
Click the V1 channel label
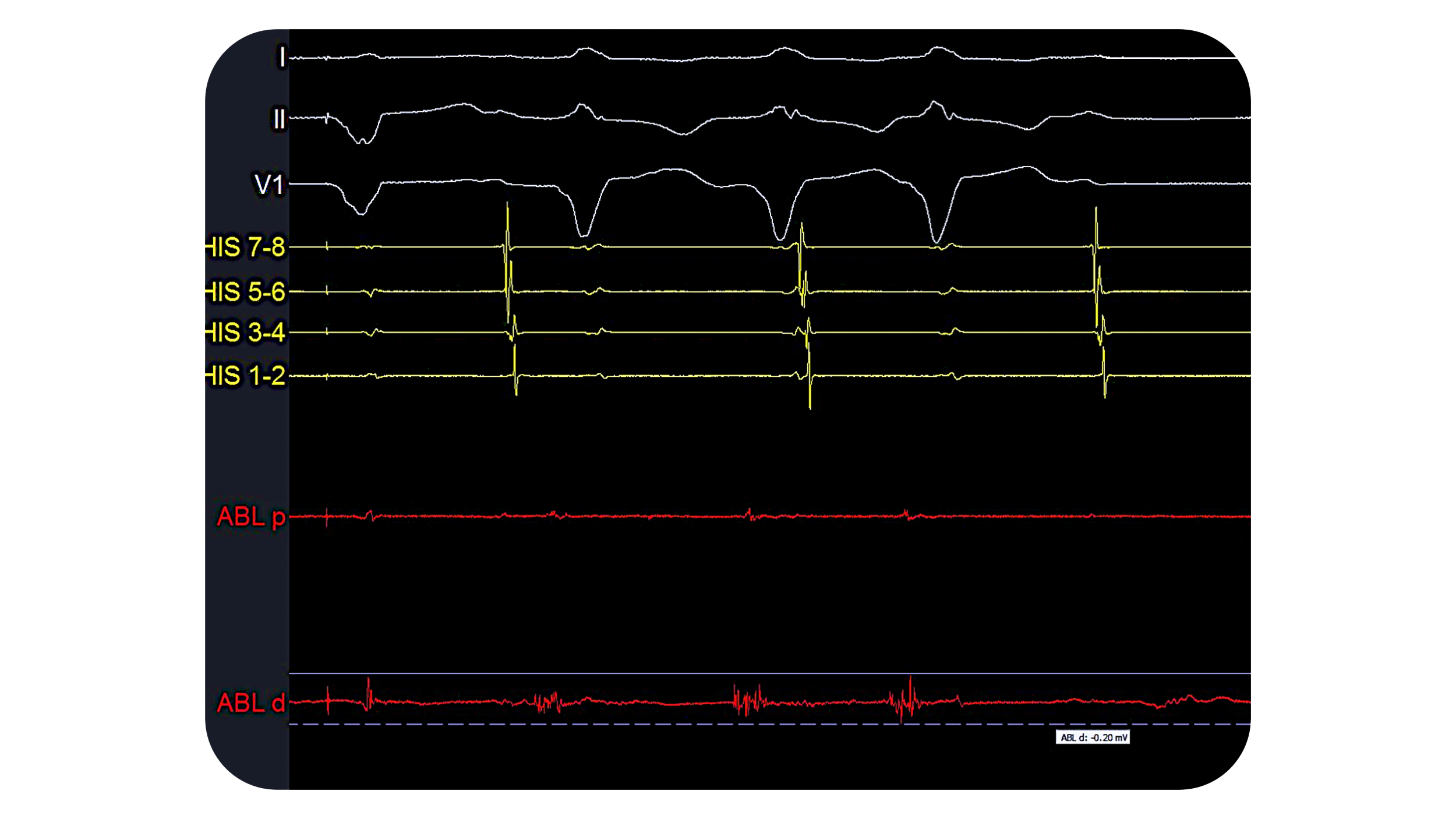(269, 185)
